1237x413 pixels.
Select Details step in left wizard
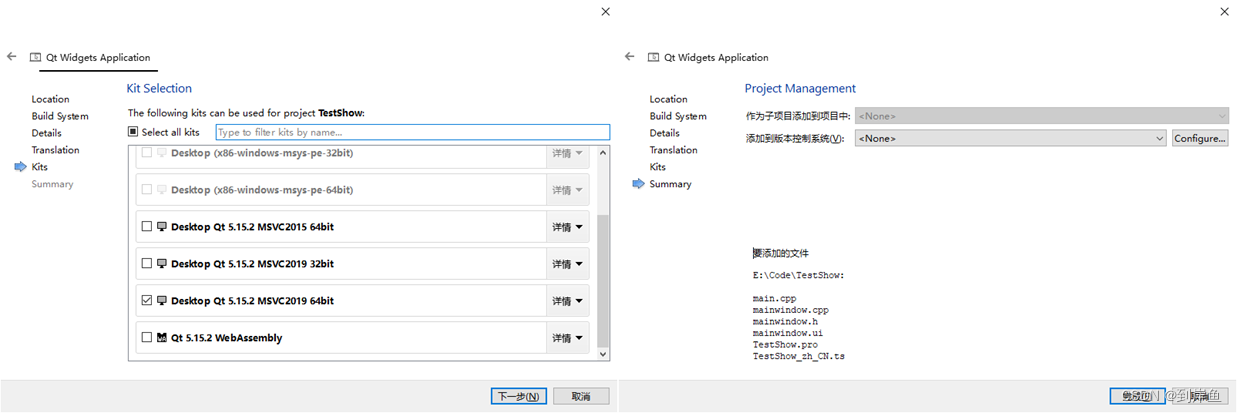coord(46,133)
